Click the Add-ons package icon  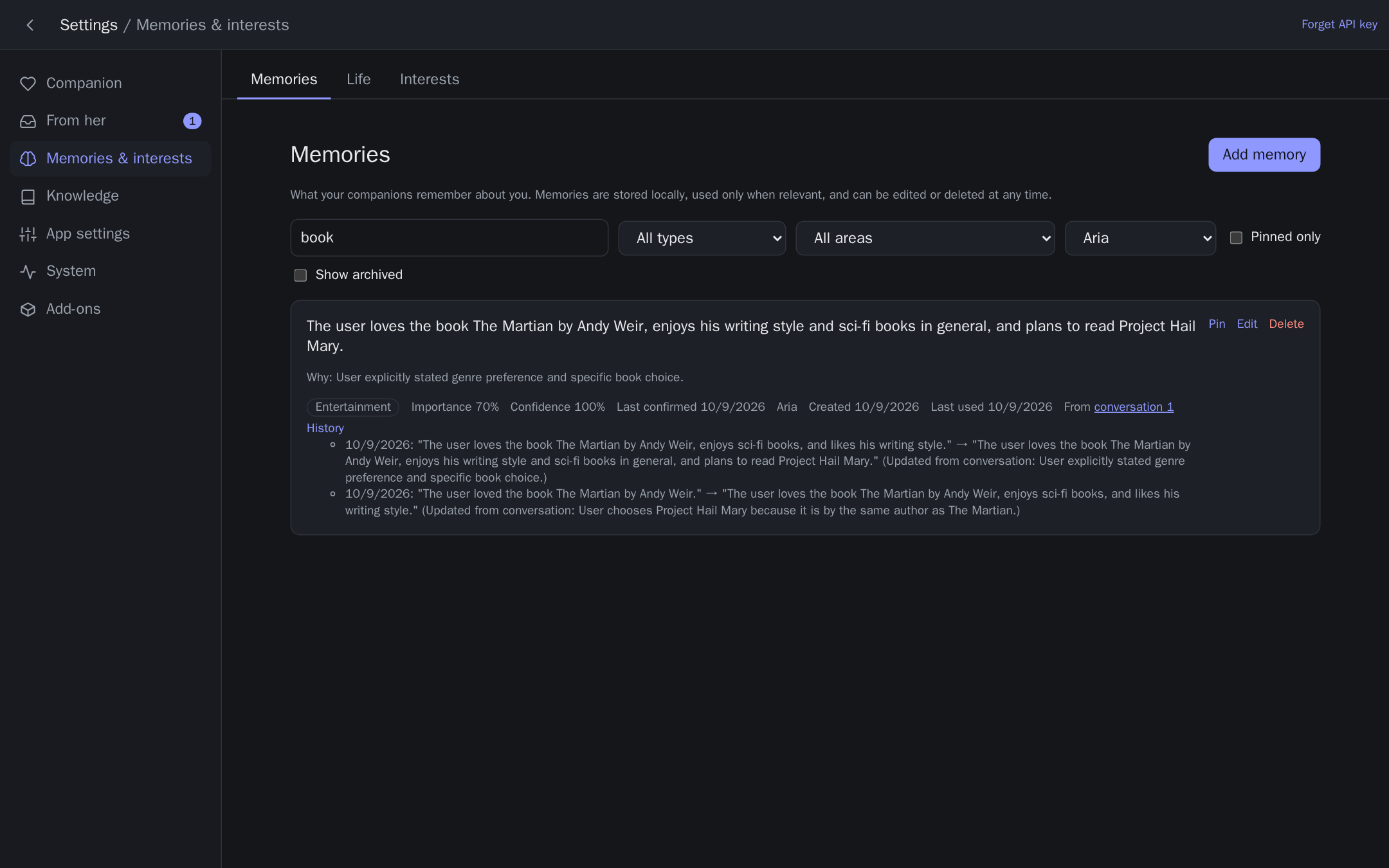click(x=28, y=309)
